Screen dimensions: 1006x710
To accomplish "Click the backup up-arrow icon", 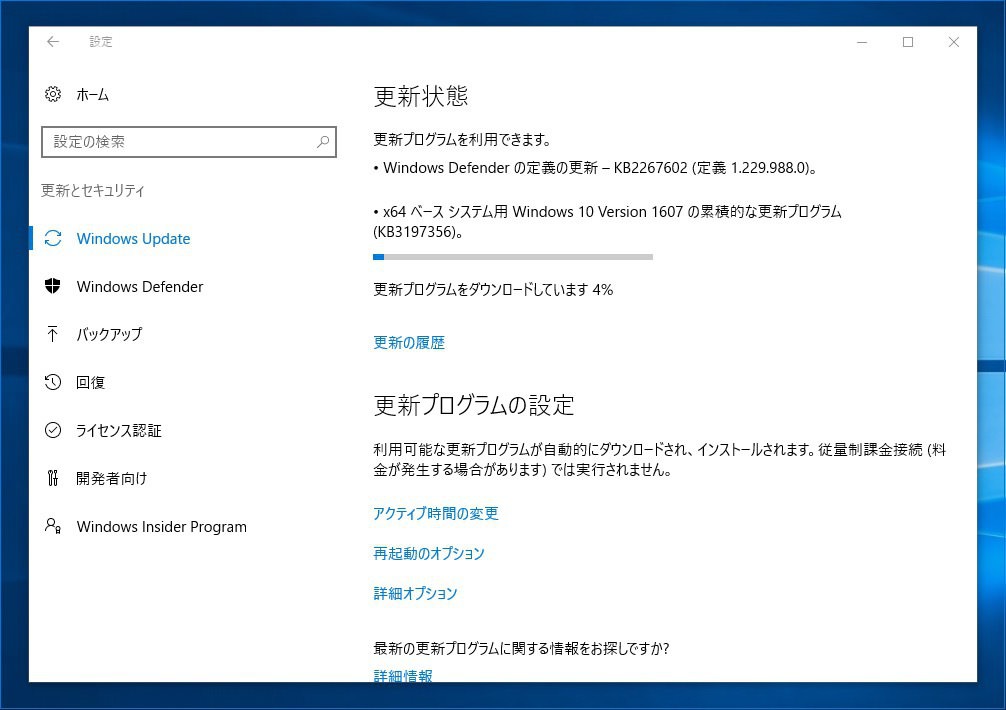I will (53, 334).
